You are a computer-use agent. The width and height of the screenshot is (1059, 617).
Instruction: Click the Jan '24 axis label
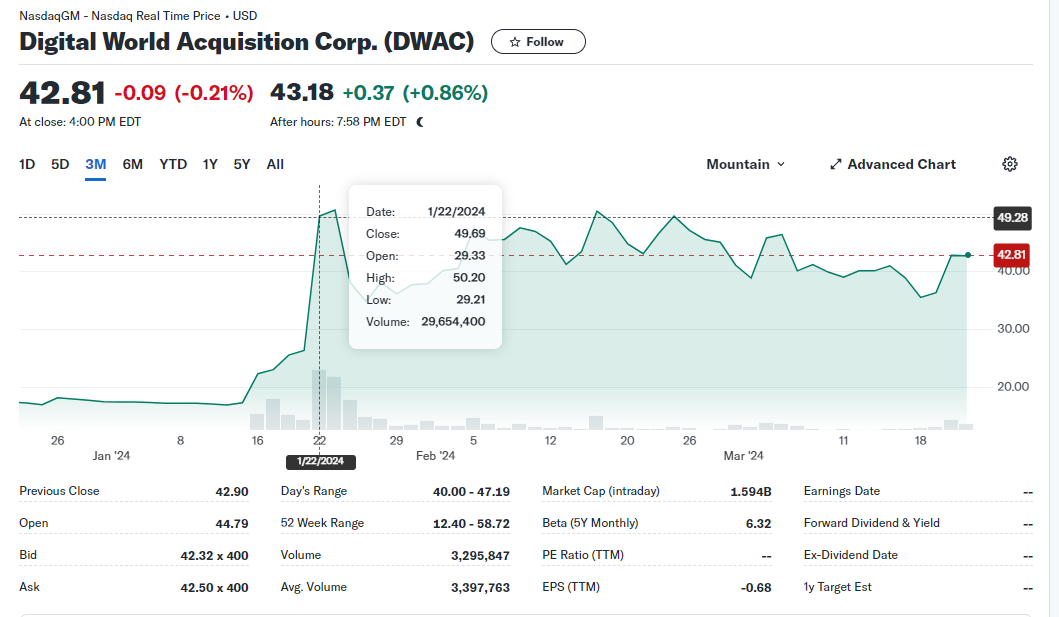111,456
